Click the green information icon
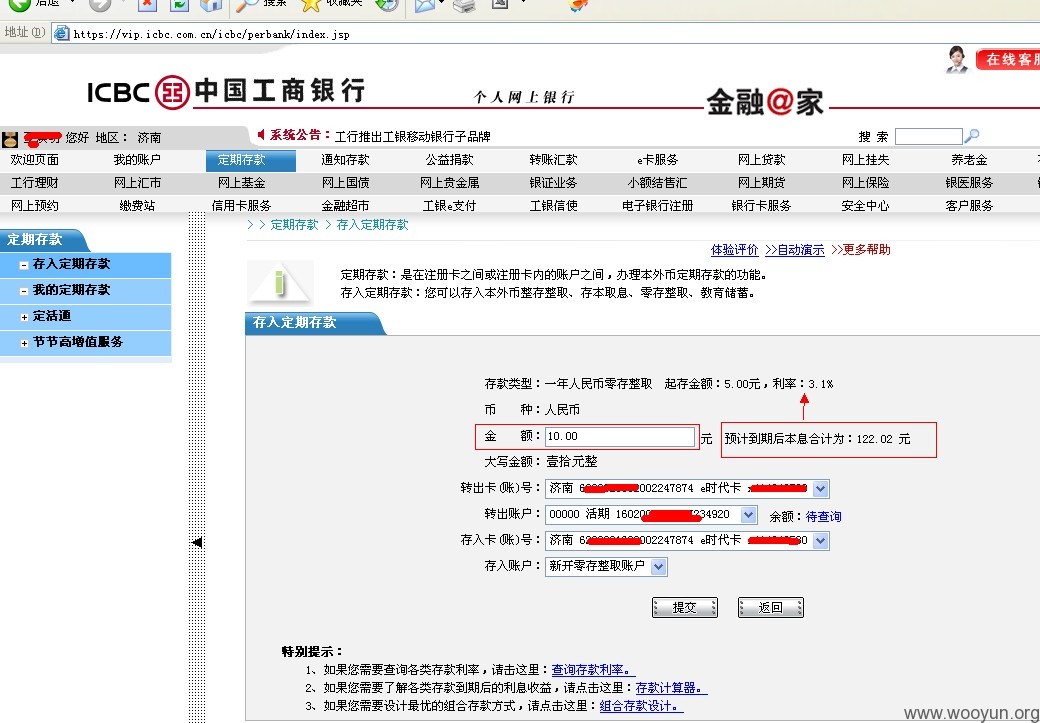 pyautogui.click(x=280, y=282)
